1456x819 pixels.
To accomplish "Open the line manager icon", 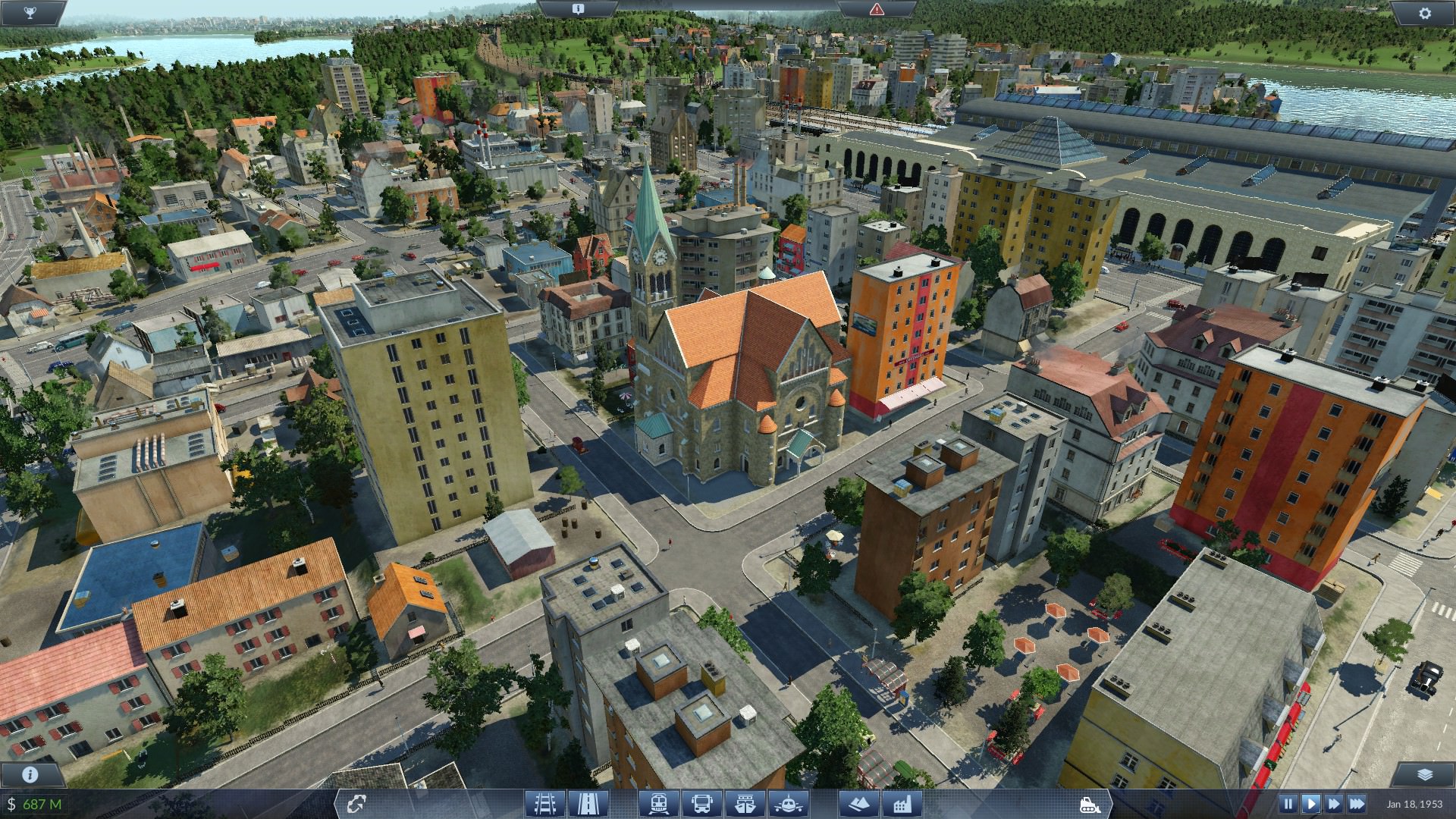I will point(356,804).
